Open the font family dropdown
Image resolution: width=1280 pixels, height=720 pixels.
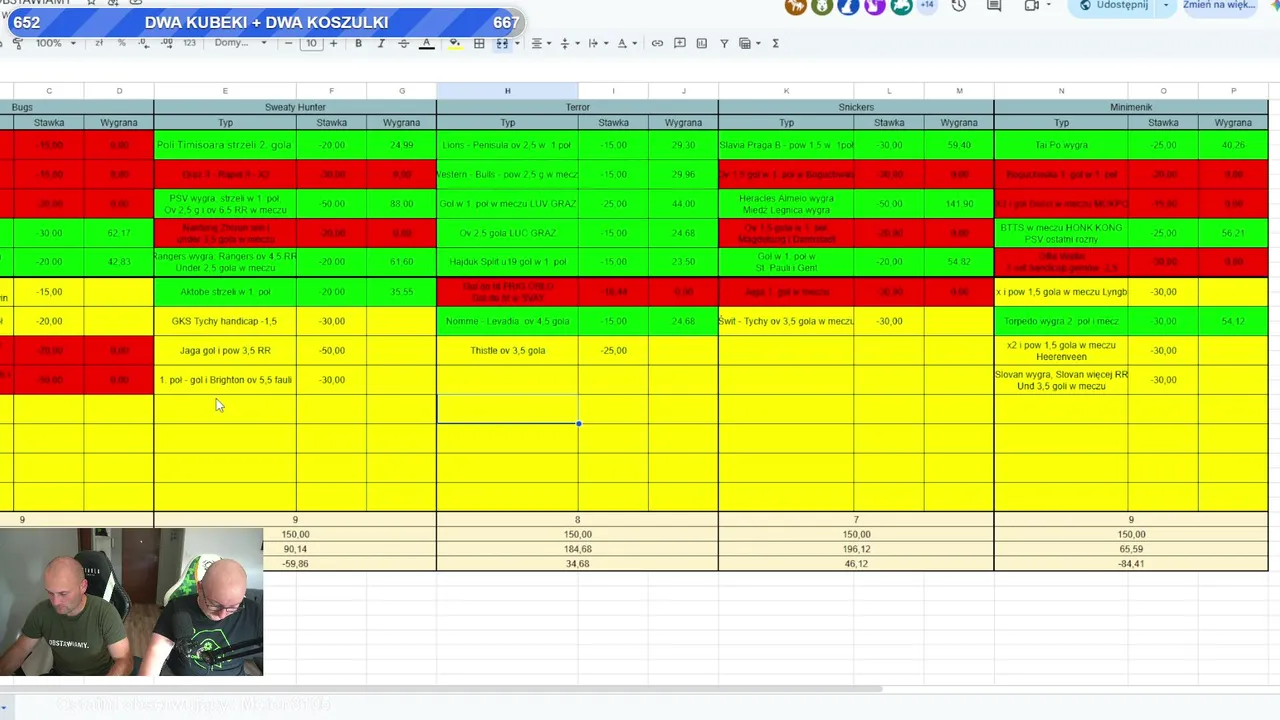(x=241, y=44)
